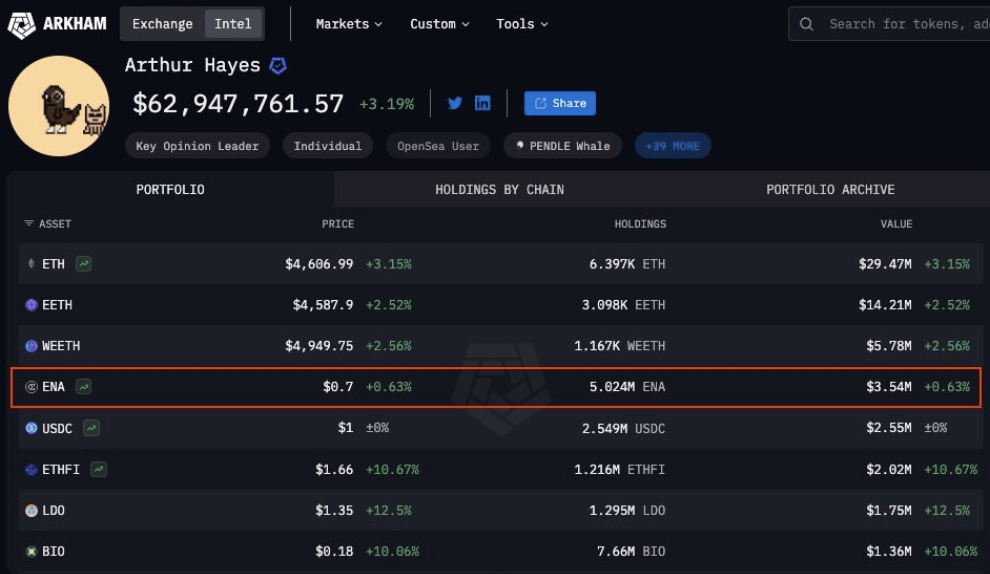Image resolution: width=990 pixels, height=574 pixels.
Task: Click the OpenSea User tag
Action: pos(438,146)
